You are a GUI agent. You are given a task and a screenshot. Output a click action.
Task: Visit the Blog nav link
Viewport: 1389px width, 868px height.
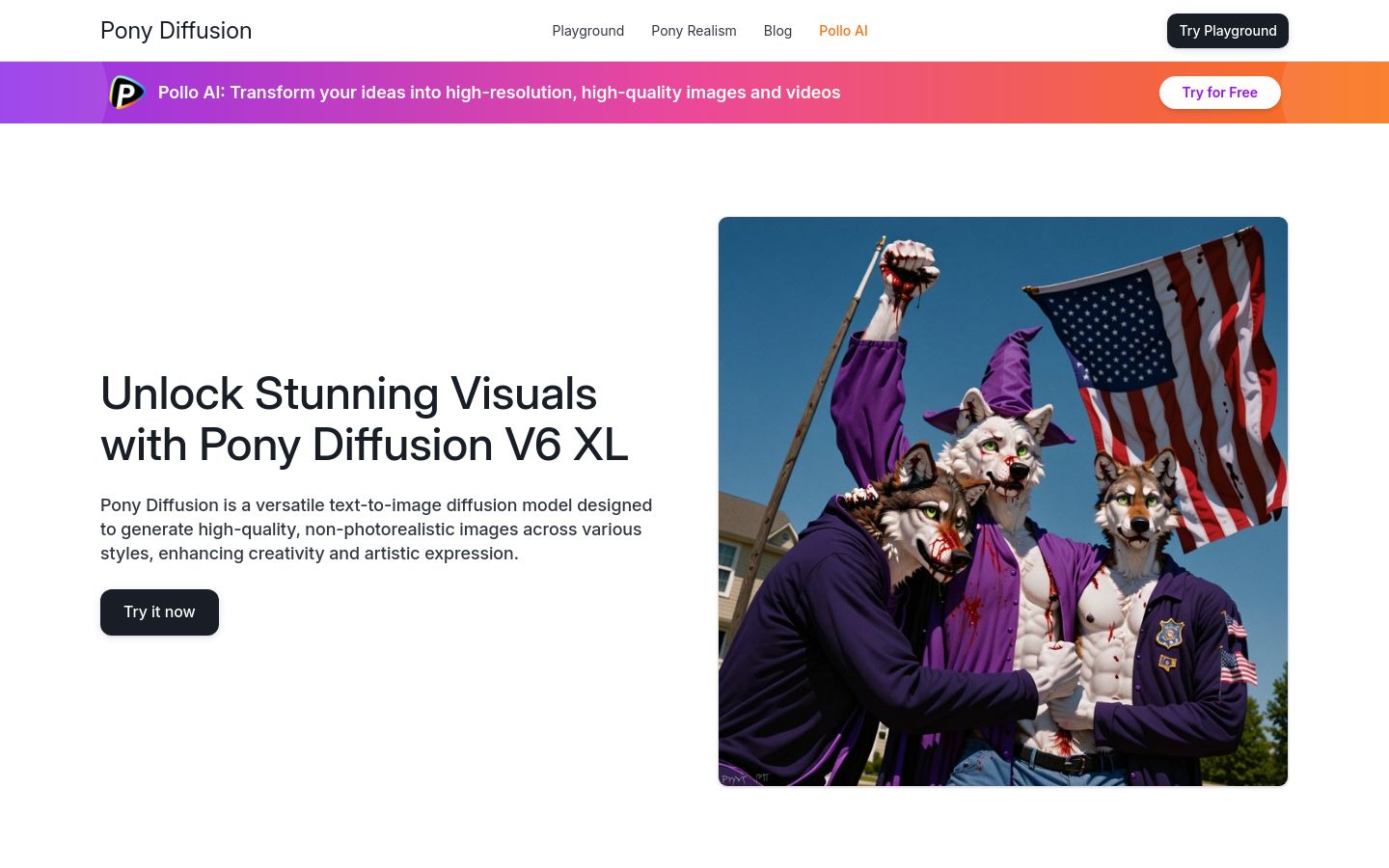pyautogui.click(x=777, y=31)
